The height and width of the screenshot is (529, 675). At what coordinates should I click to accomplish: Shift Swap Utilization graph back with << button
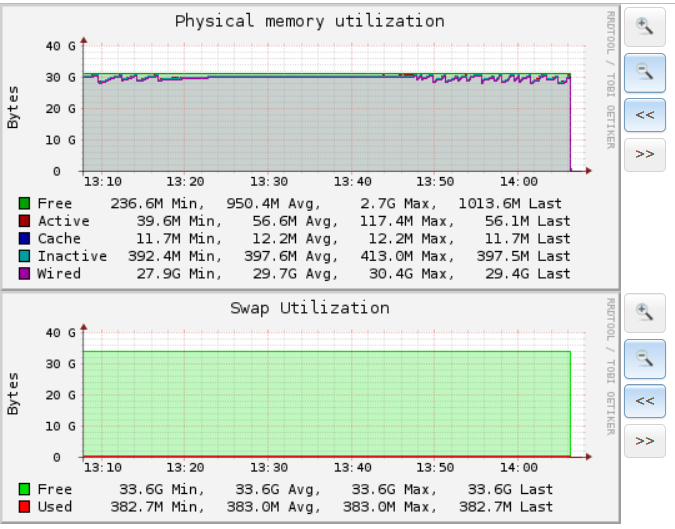click(x=644, y=401)
